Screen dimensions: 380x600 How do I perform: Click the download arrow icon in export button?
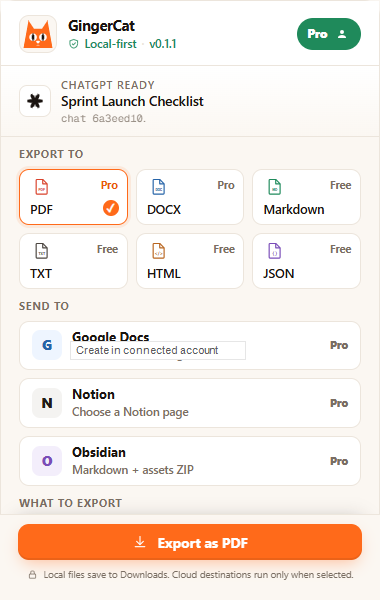(x=140, y=542)
